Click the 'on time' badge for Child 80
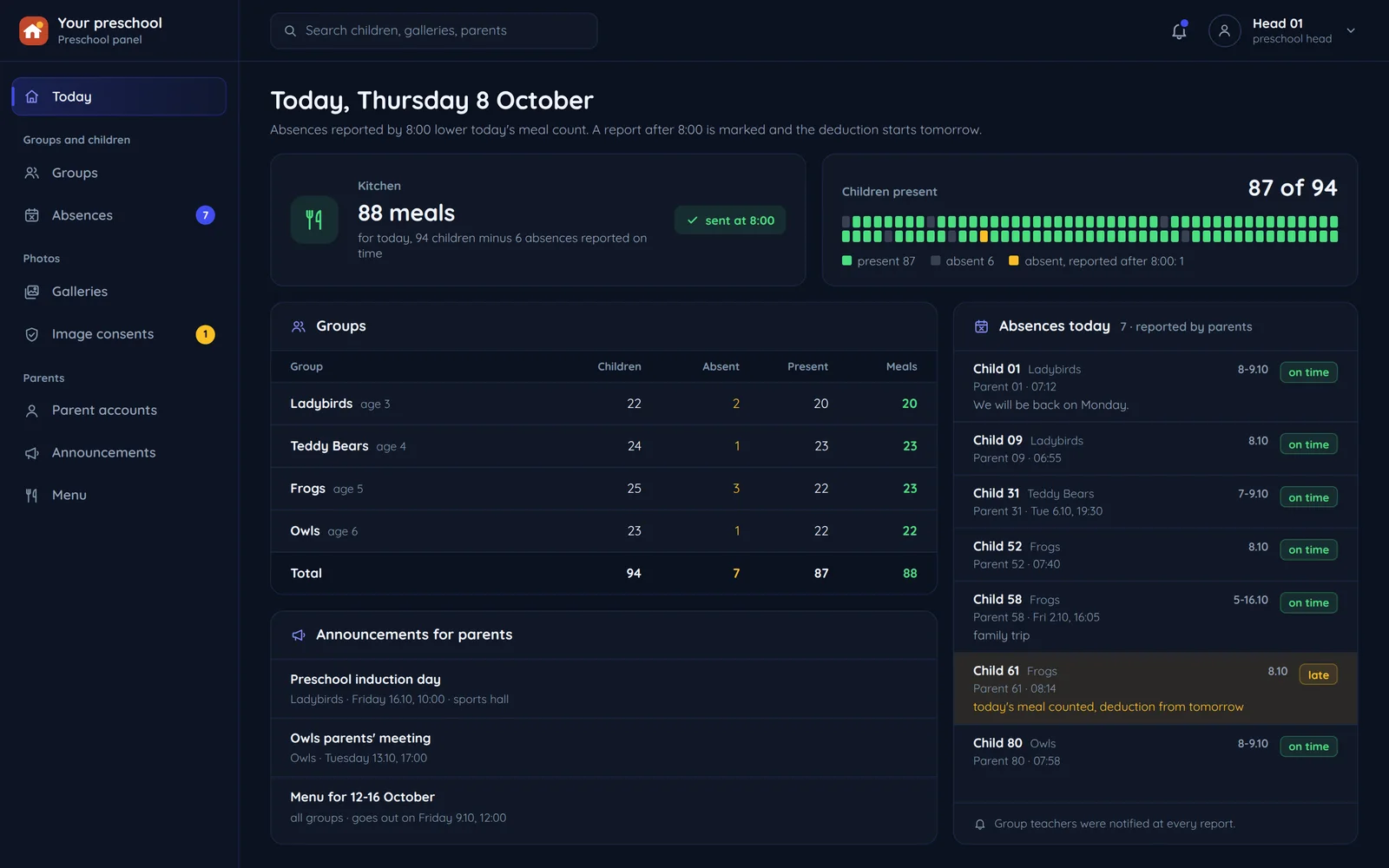Viewport: 1389px width, 868px height. [1308, 746]
